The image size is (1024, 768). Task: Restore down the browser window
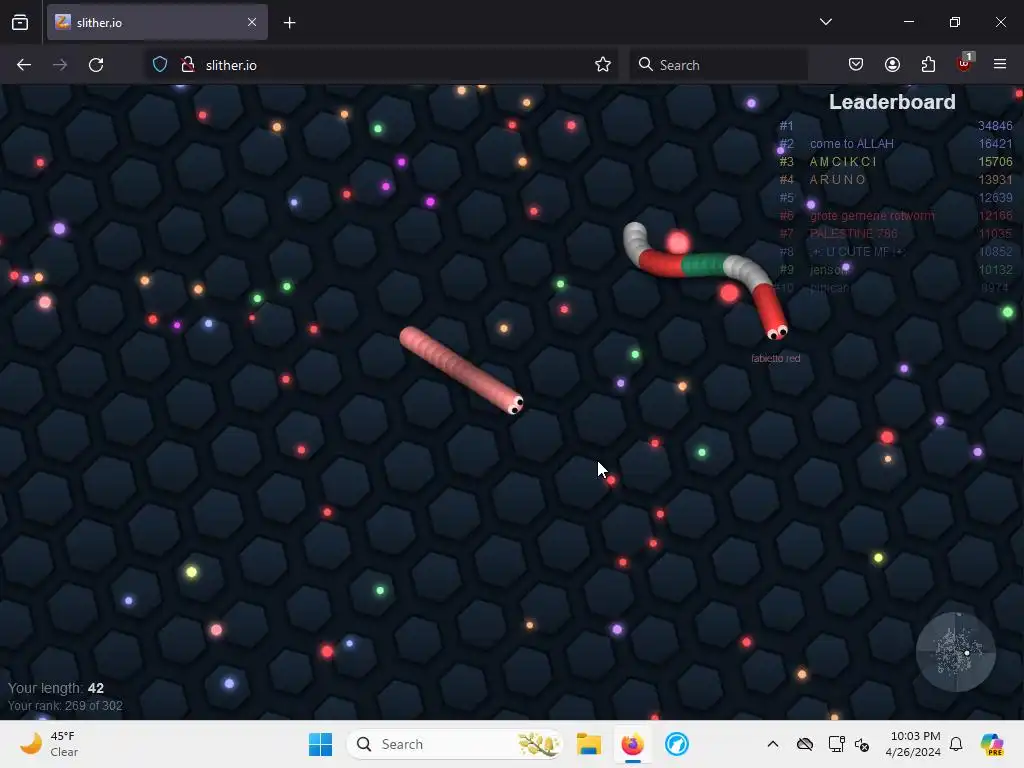pyautogui.click(x=955, y=22)
